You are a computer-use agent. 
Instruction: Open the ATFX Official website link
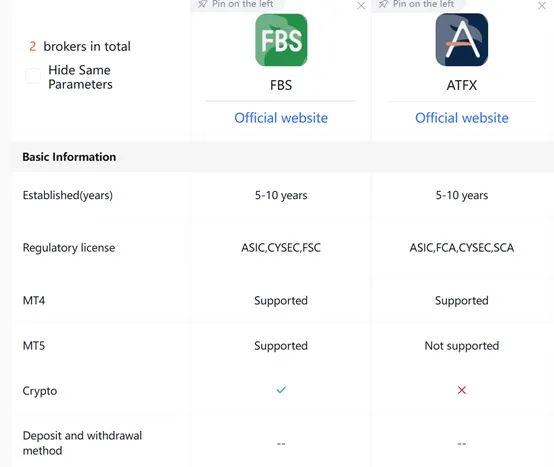461,118
